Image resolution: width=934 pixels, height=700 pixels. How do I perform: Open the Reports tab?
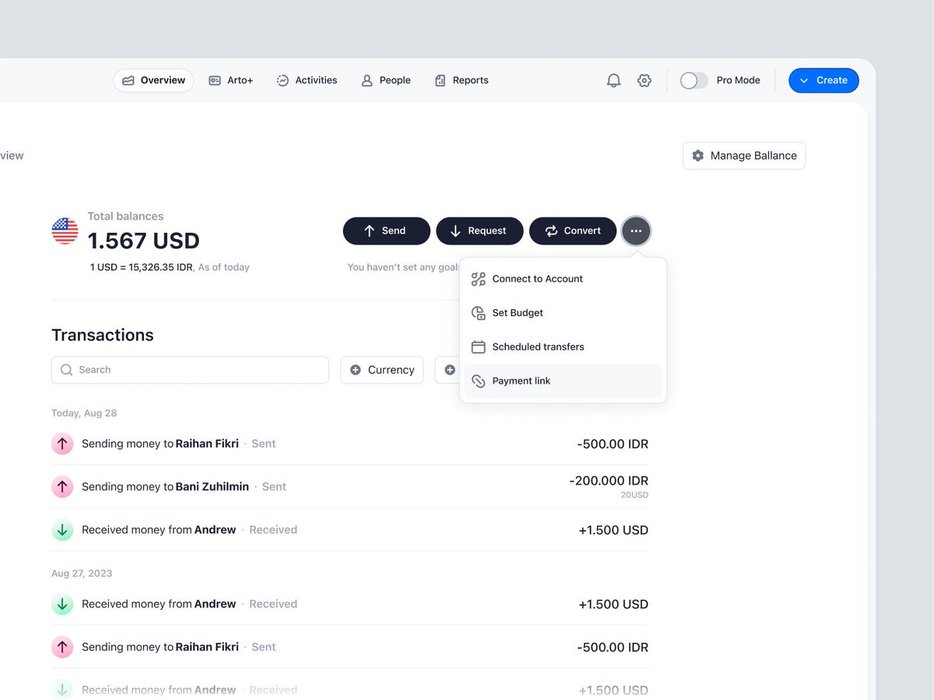pos(462,81)
